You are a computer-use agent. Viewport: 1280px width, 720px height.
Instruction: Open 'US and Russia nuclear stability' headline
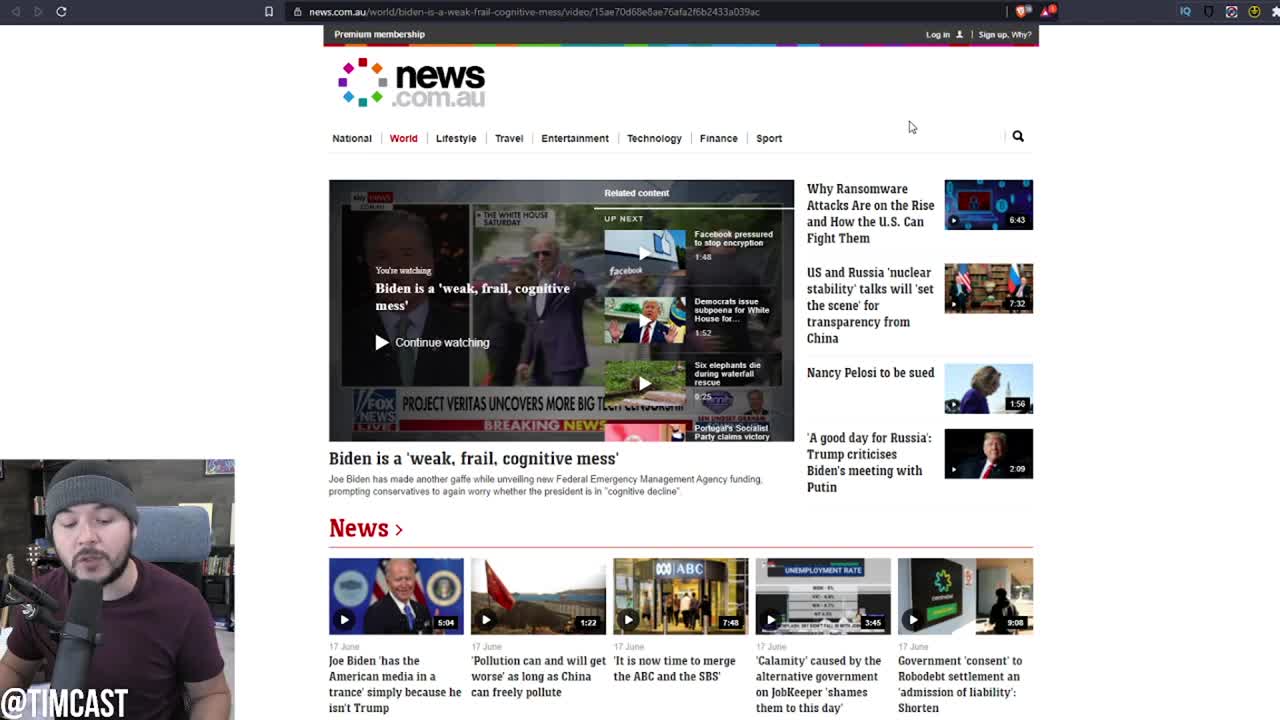pyautogui.click(x=870, y=305)
